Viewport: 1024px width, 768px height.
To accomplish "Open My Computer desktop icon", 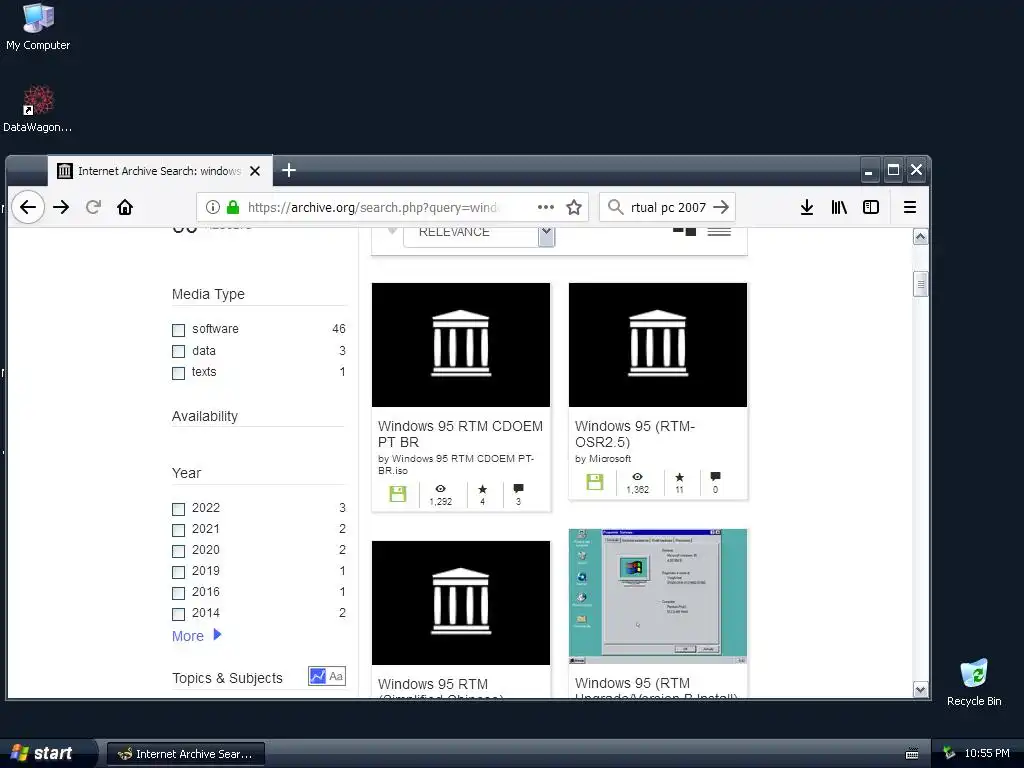I will click(38, 27).
